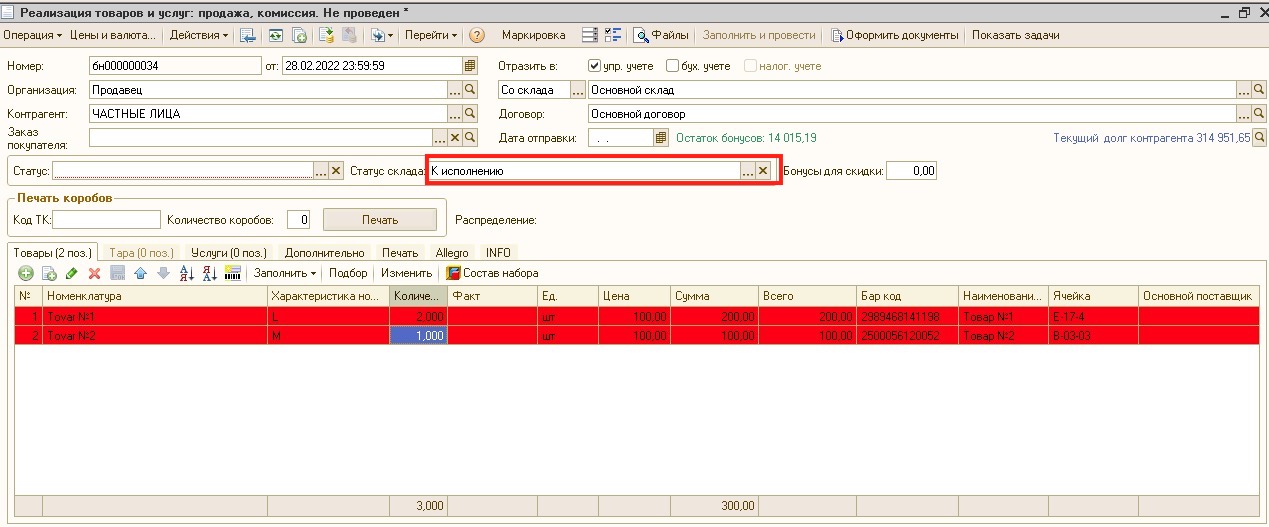This screenshot has height=527, width=1269.
Task: Click the edit row pencil icon
Action: 71,273
